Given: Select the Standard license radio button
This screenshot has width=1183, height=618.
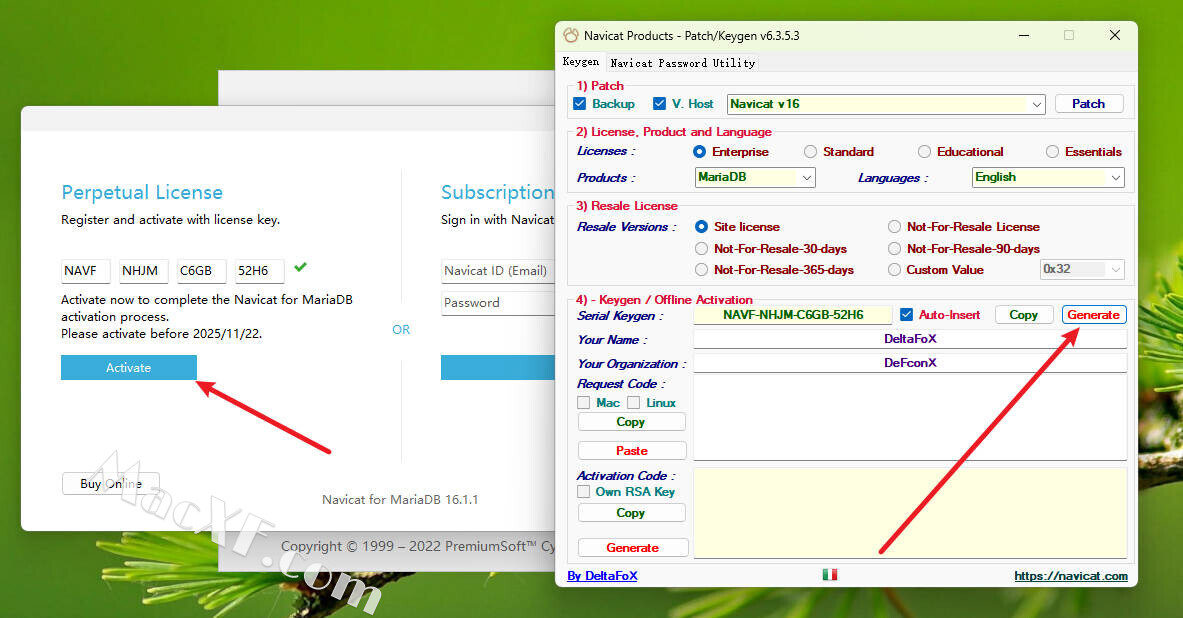Looking at the screenshot, I should tap(810, 152).
